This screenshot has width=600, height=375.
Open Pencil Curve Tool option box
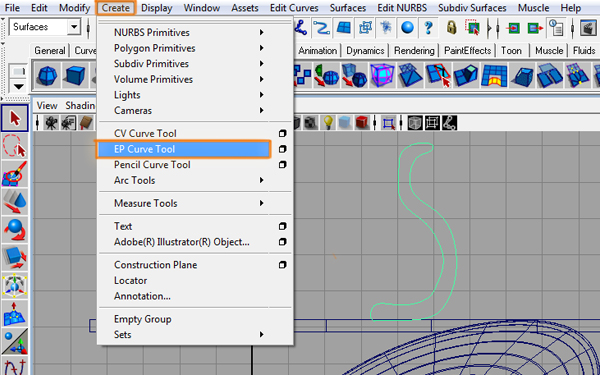tap(282, 165)
